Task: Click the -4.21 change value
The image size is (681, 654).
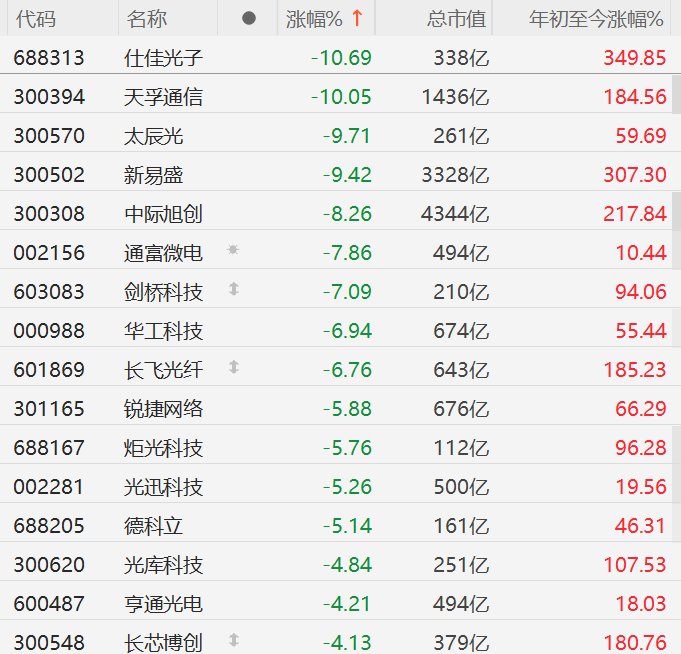Action: (347, 604)
